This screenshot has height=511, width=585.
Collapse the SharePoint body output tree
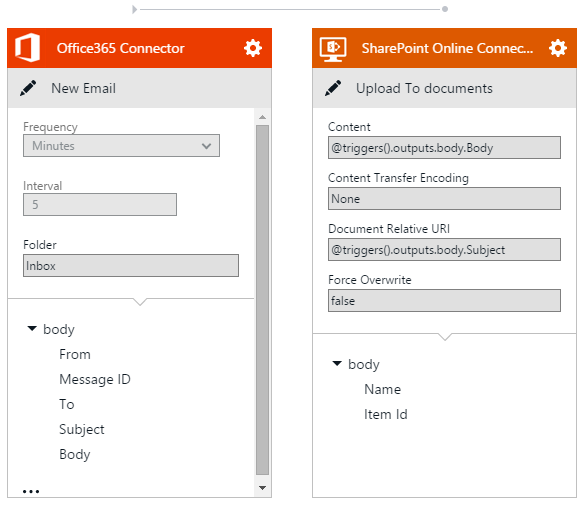tap(337, 363)
